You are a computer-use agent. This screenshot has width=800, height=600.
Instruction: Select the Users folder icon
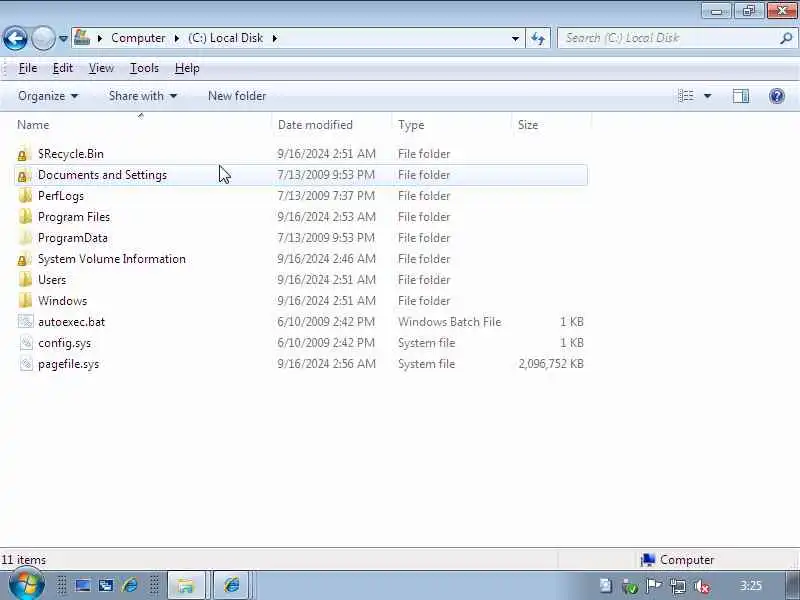25,280
